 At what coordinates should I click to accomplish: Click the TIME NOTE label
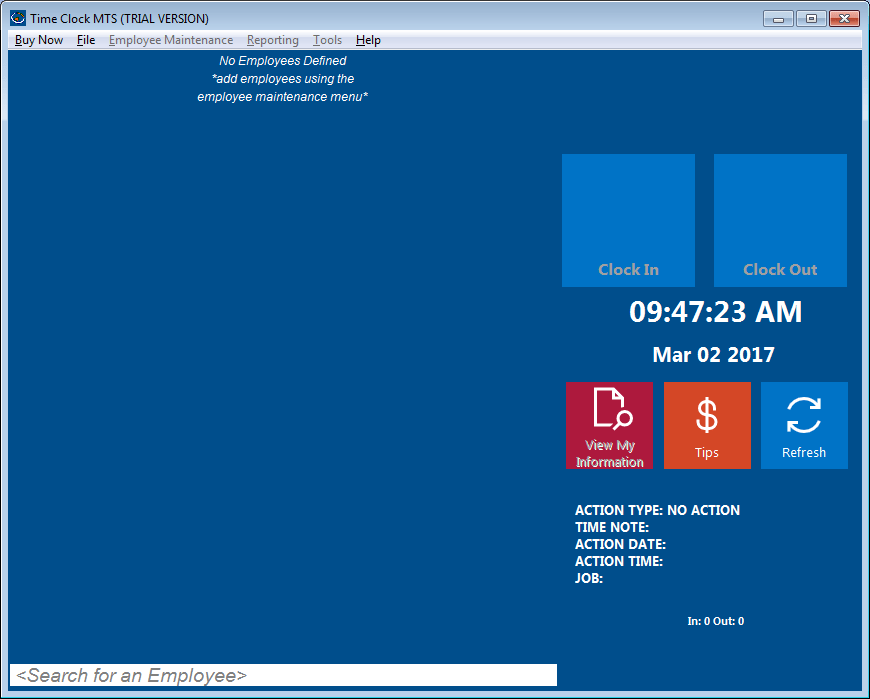(x=612, y=527)
